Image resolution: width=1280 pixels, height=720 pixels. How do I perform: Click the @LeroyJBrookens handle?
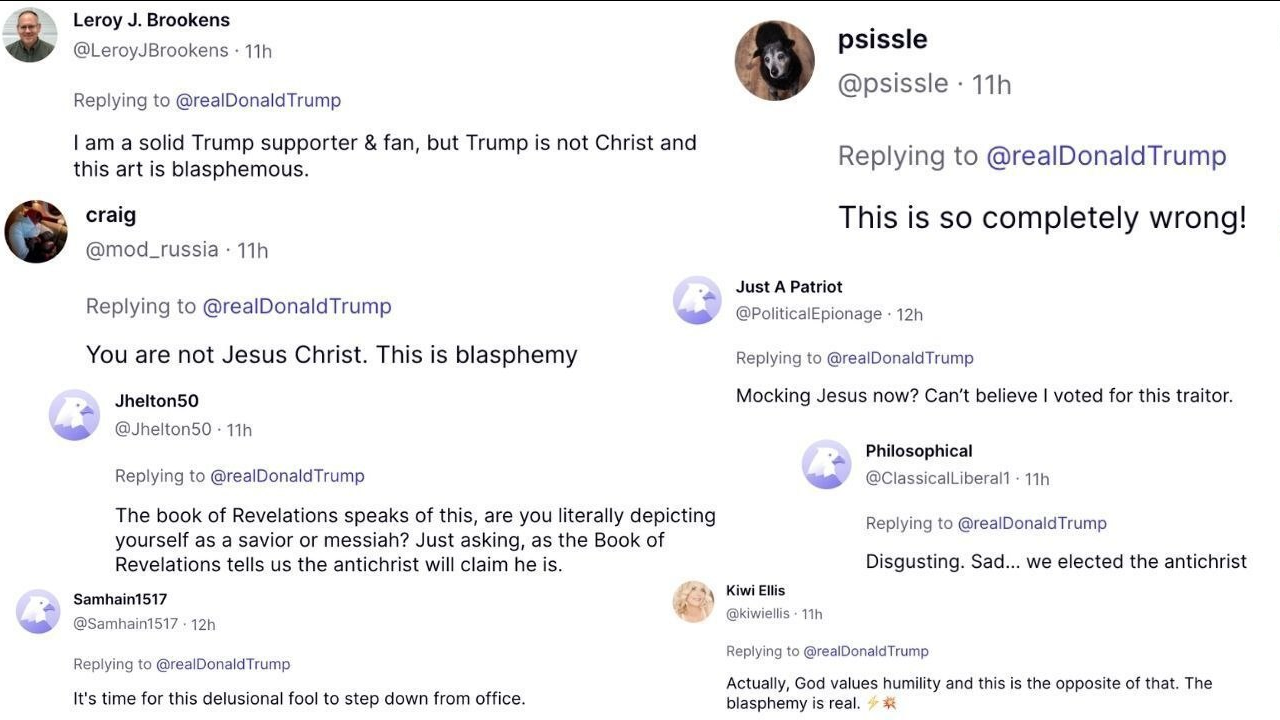pos(151,50)
